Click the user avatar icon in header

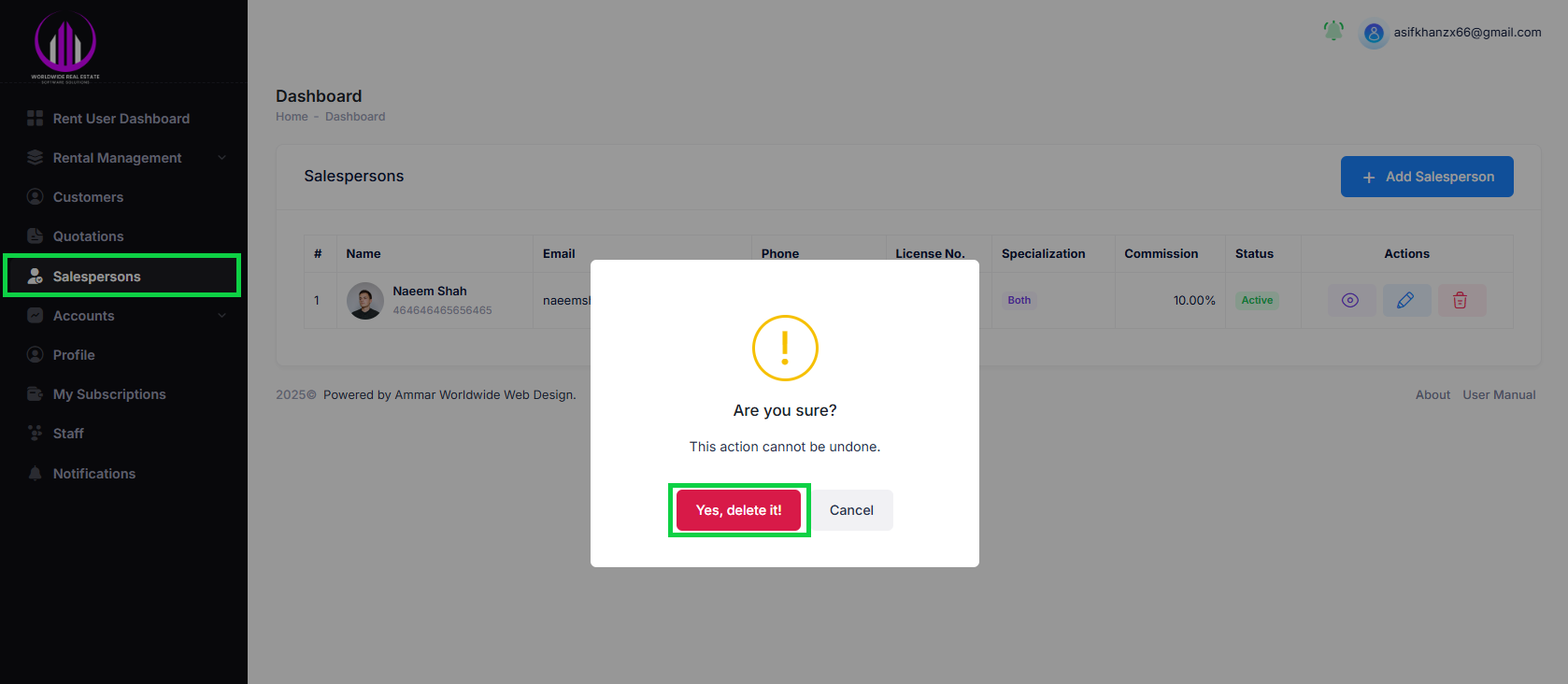coord(1374,34)
